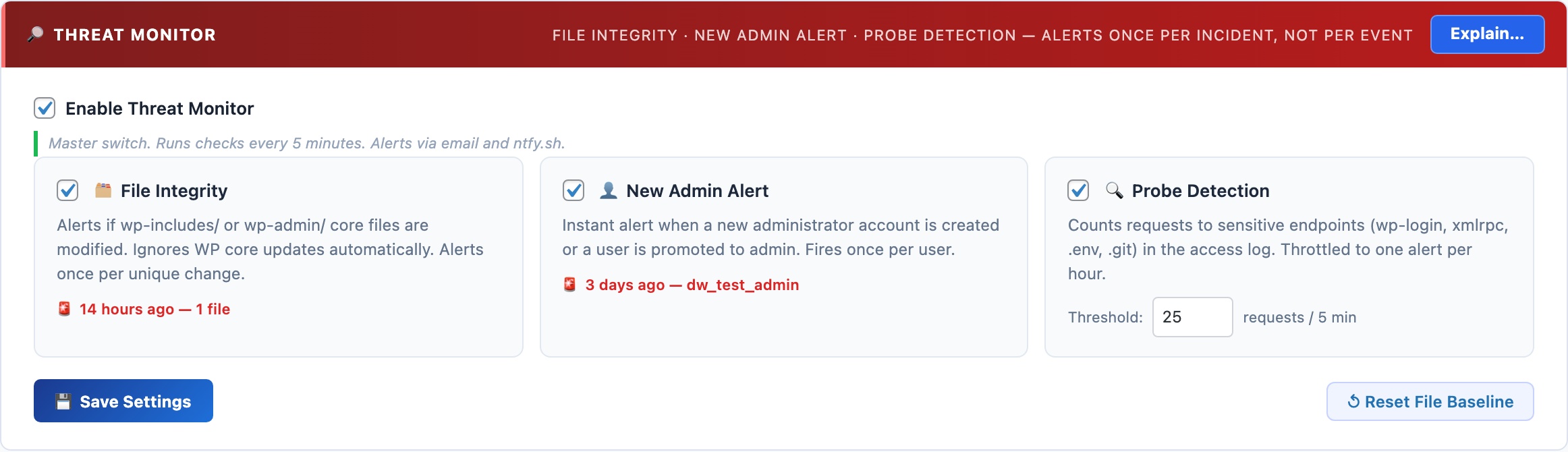Image resolution: width=1568 pixels, height=452 pixels.
Task: Click the floppy disk icon on Save Settings
Action: coord(64,401)
